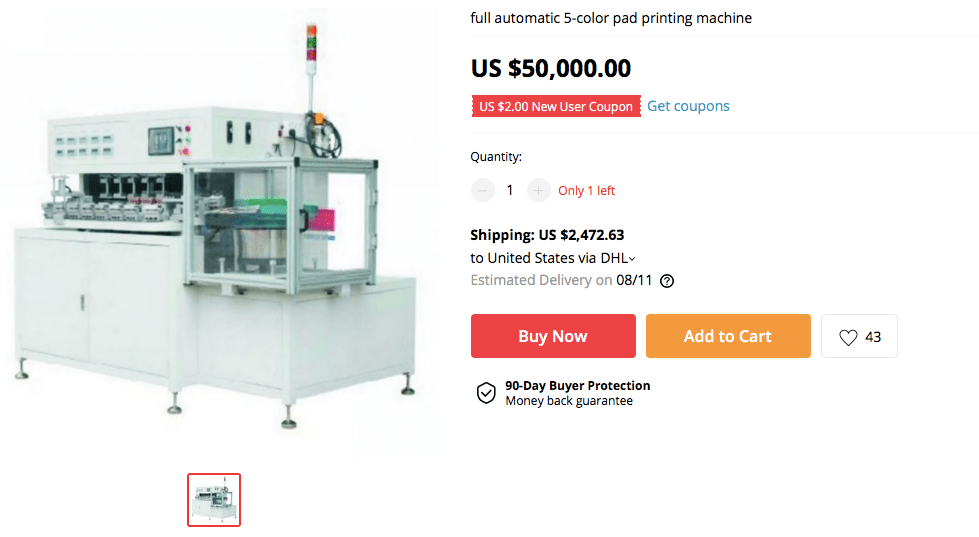Select the pad printing machine thumbnail
The width and height of the screenshot is (979, 537).
[x=214, y=500]
